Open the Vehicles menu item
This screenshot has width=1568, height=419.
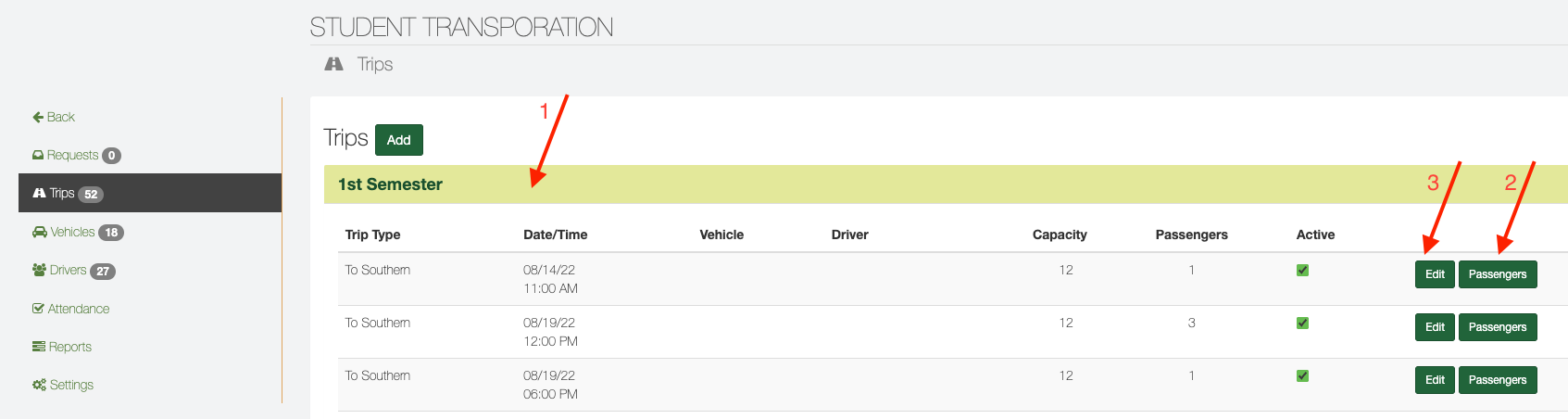72,233
